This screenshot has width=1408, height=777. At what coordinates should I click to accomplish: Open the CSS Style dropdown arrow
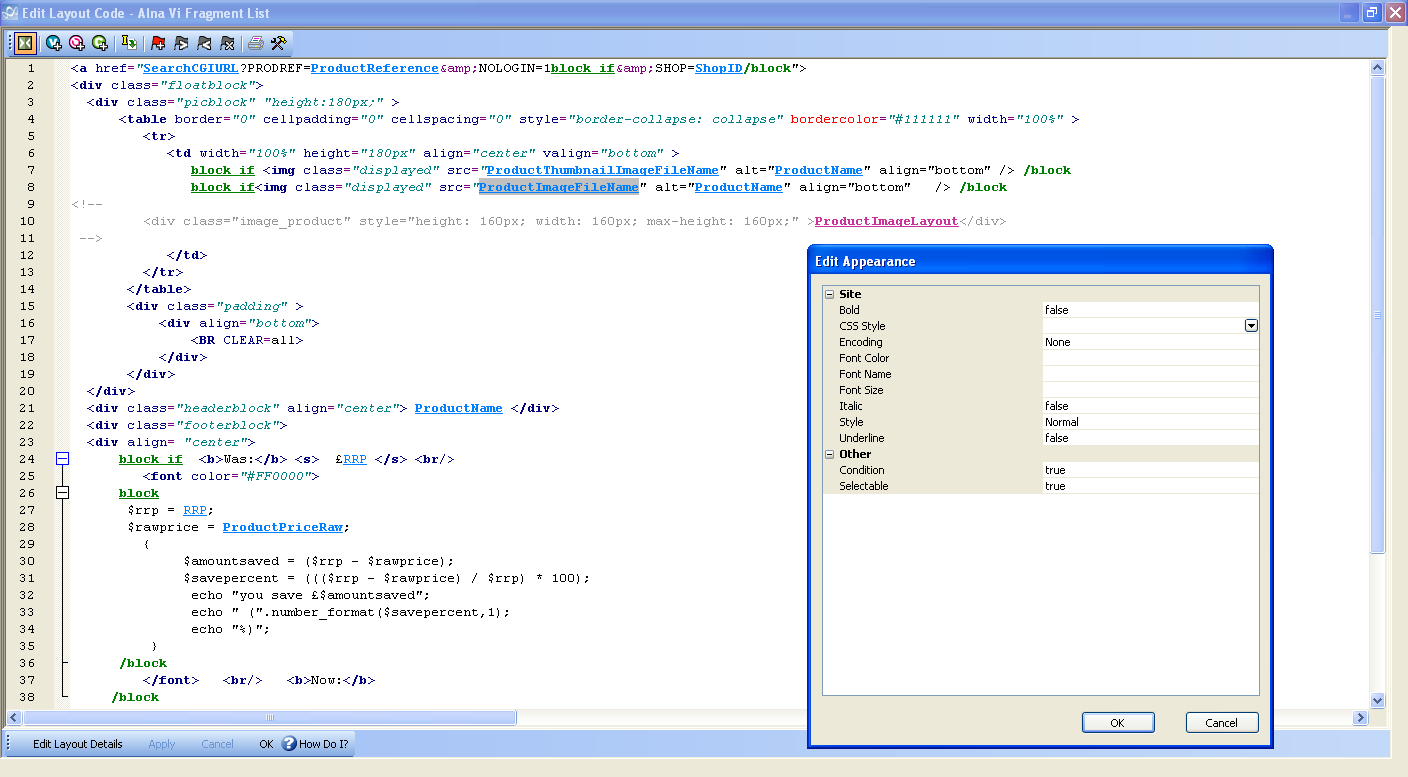point(1250,326)
